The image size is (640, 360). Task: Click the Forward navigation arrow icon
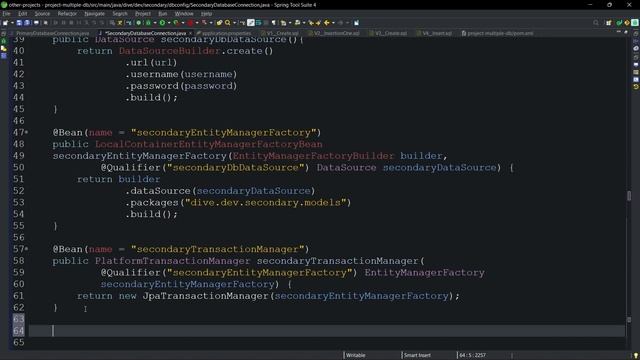pyautogui.click(x=341, y=23)
